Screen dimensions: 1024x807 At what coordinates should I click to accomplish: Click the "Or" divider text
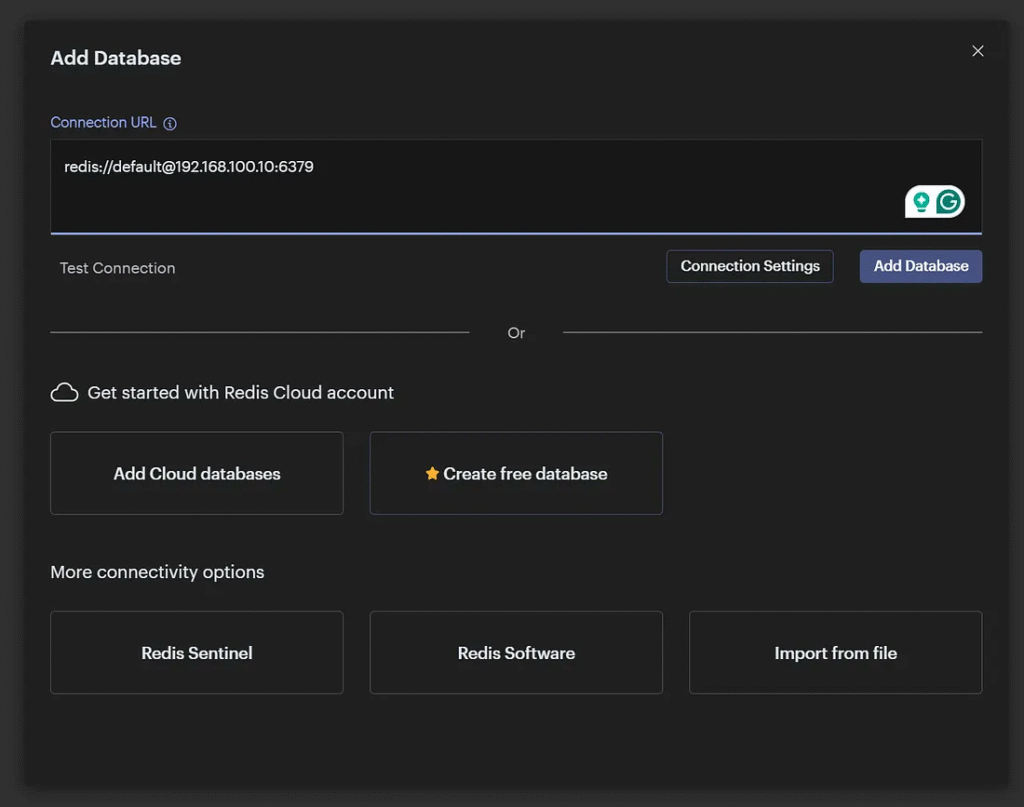pyautogui.click(x=516, y=333)
